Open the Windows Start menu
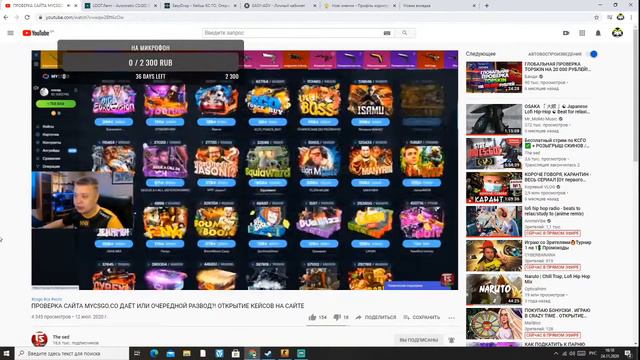 [7, 353]
